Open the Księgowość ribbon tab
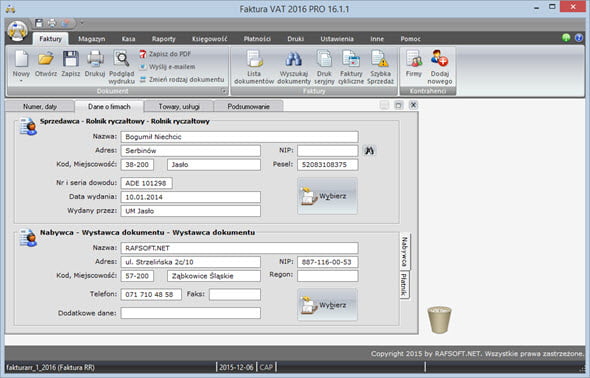 [210, 39]
